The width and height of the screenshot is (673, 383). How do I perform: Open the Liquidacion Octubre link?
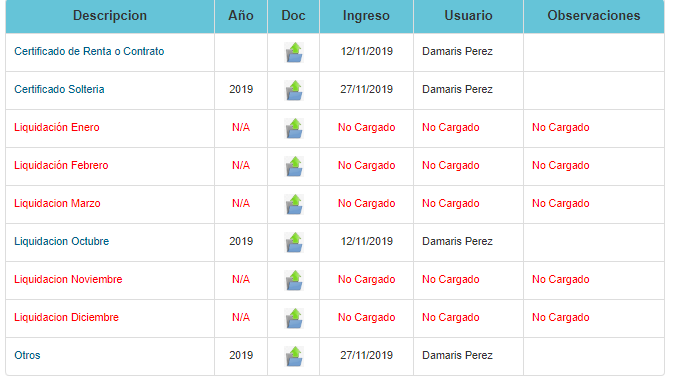(x=61, y=241)
